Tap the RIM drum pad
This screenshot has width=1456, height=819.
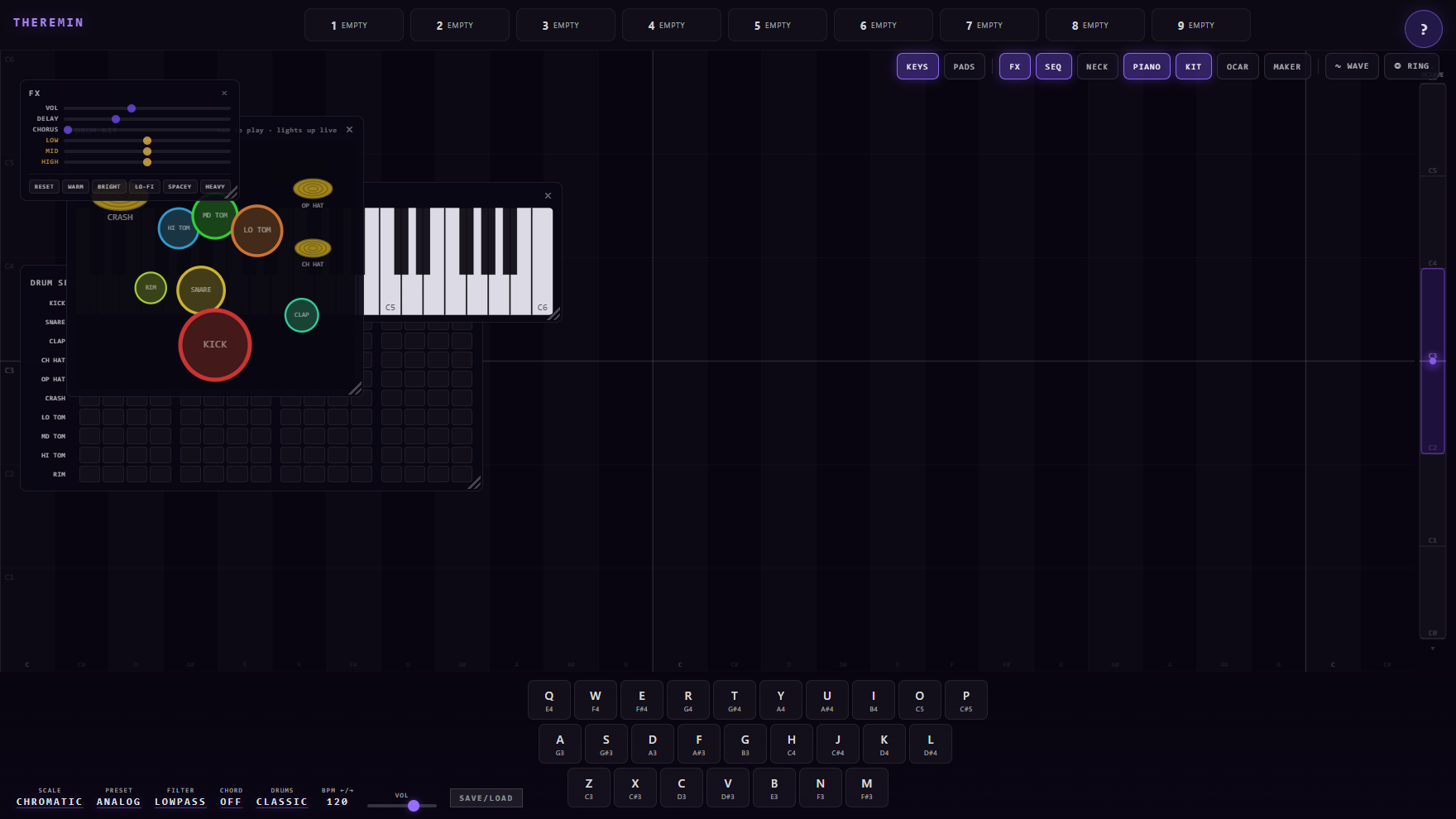tap(151, 287)
